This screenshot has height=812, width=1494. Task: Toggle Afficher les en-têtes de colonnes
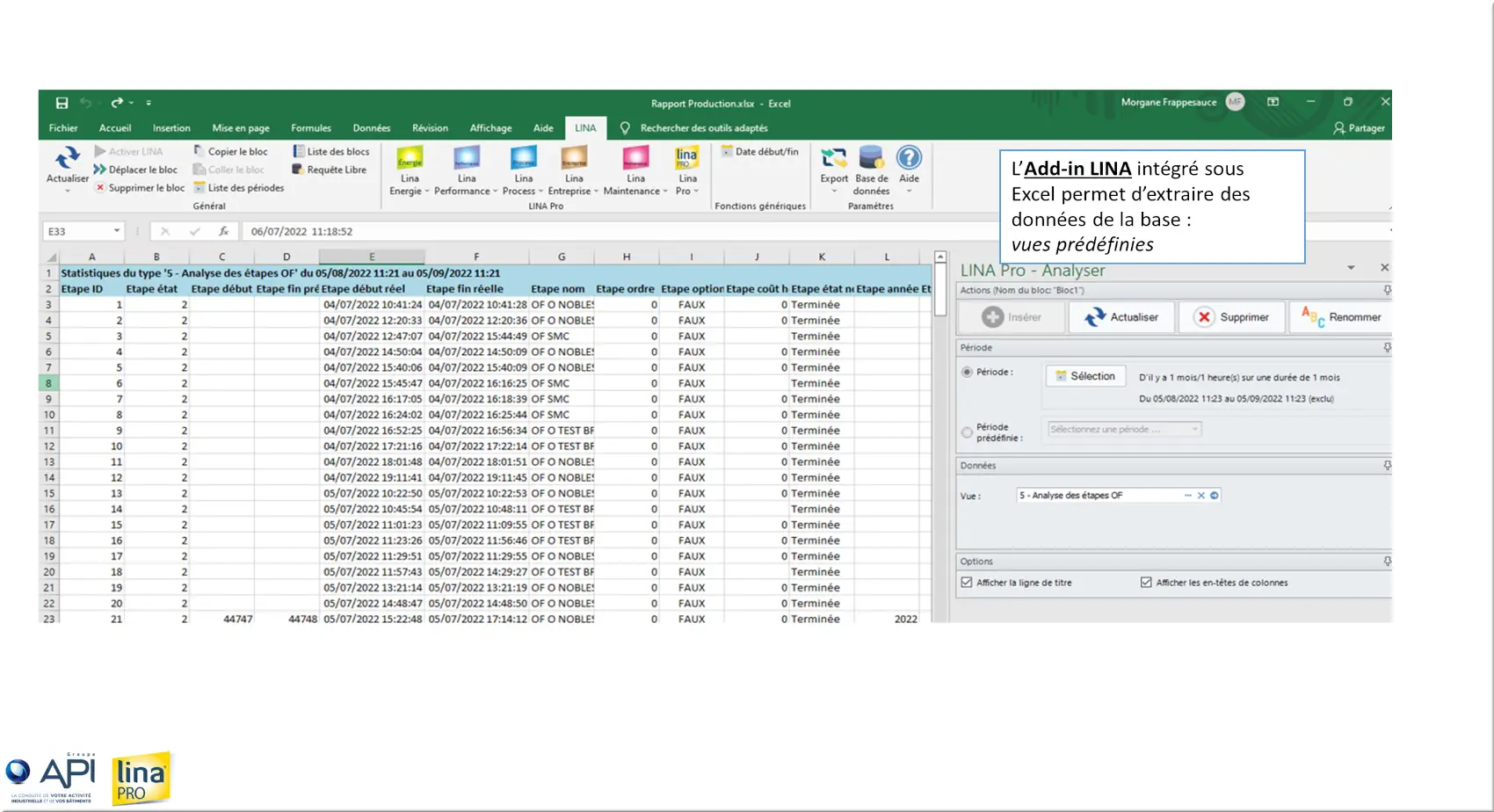[x=1146, y=583]
